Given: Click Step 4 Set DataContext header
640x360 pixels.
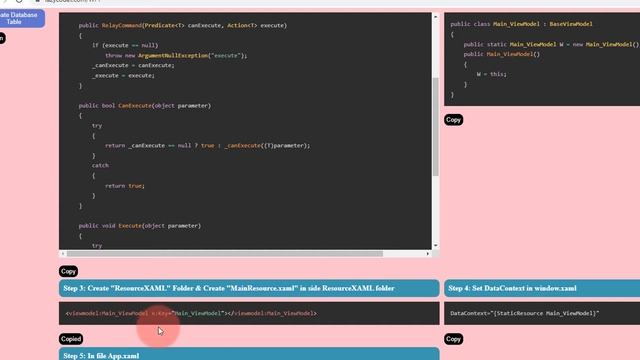Looking at the screenshot, I should [x=542, y=288].
